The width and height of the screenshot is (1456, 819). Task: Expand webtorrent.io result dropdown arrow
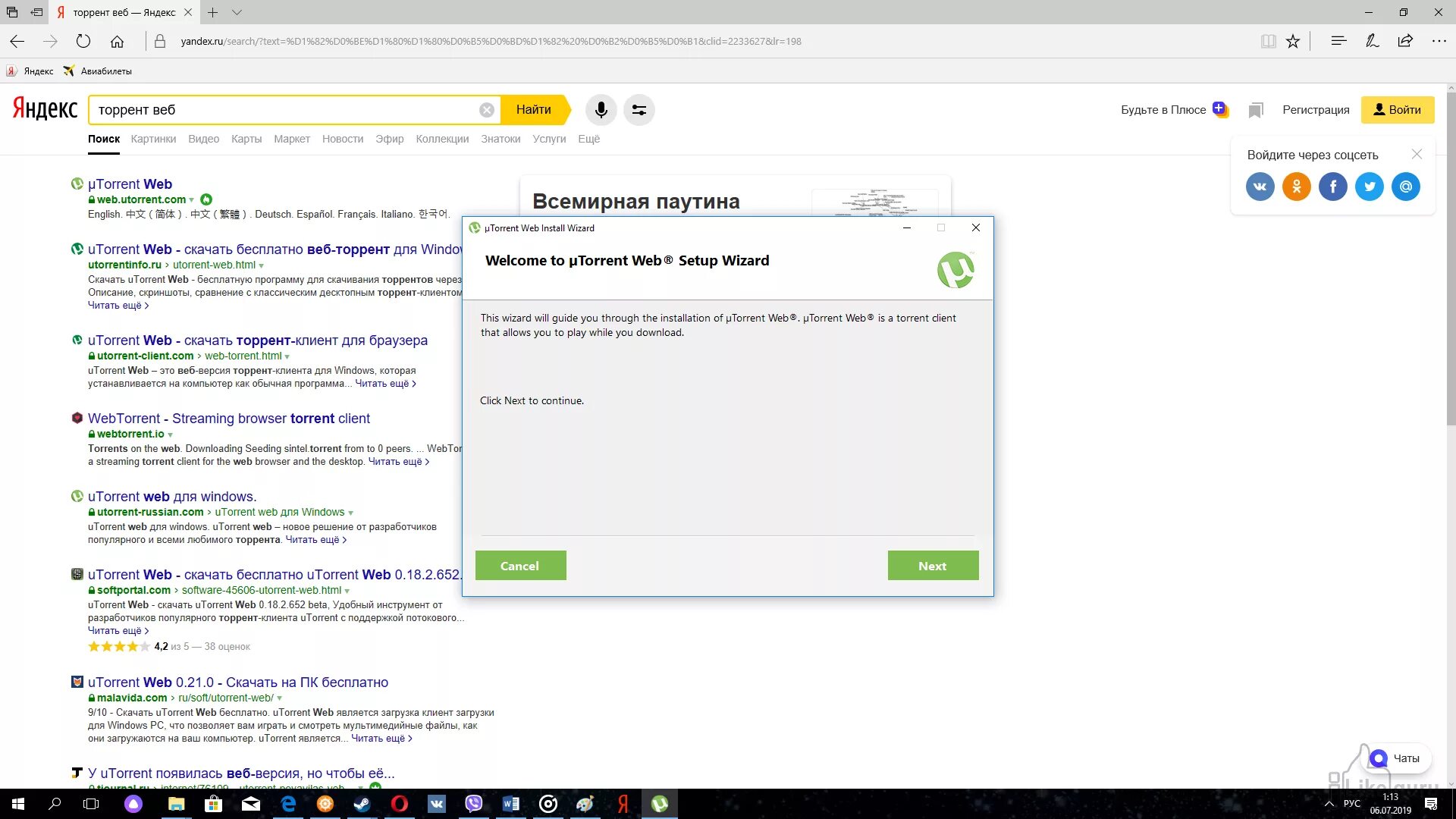[171, 435]
